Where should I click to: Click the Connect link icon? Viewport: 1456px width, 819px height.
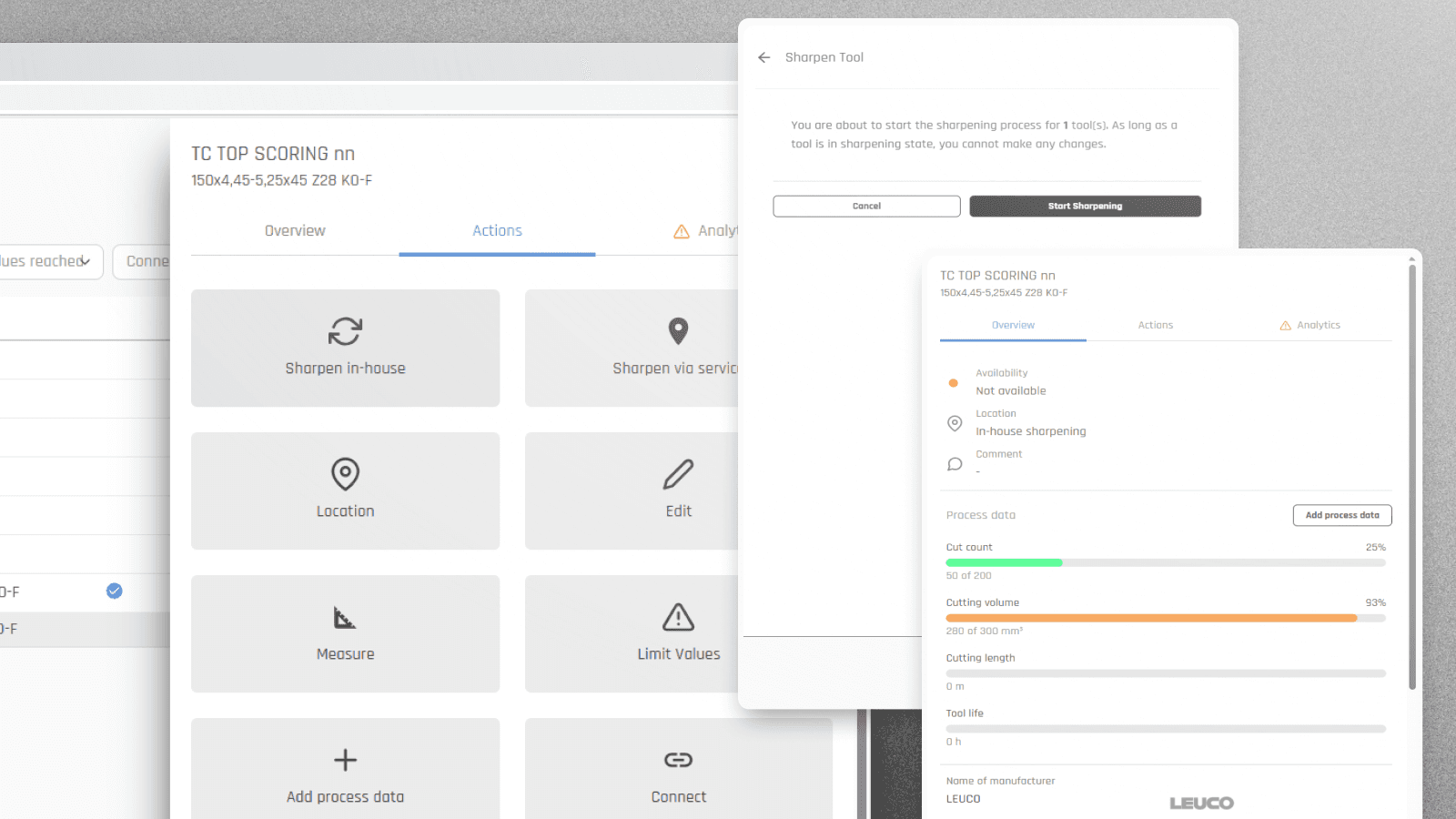click(678, 760)
